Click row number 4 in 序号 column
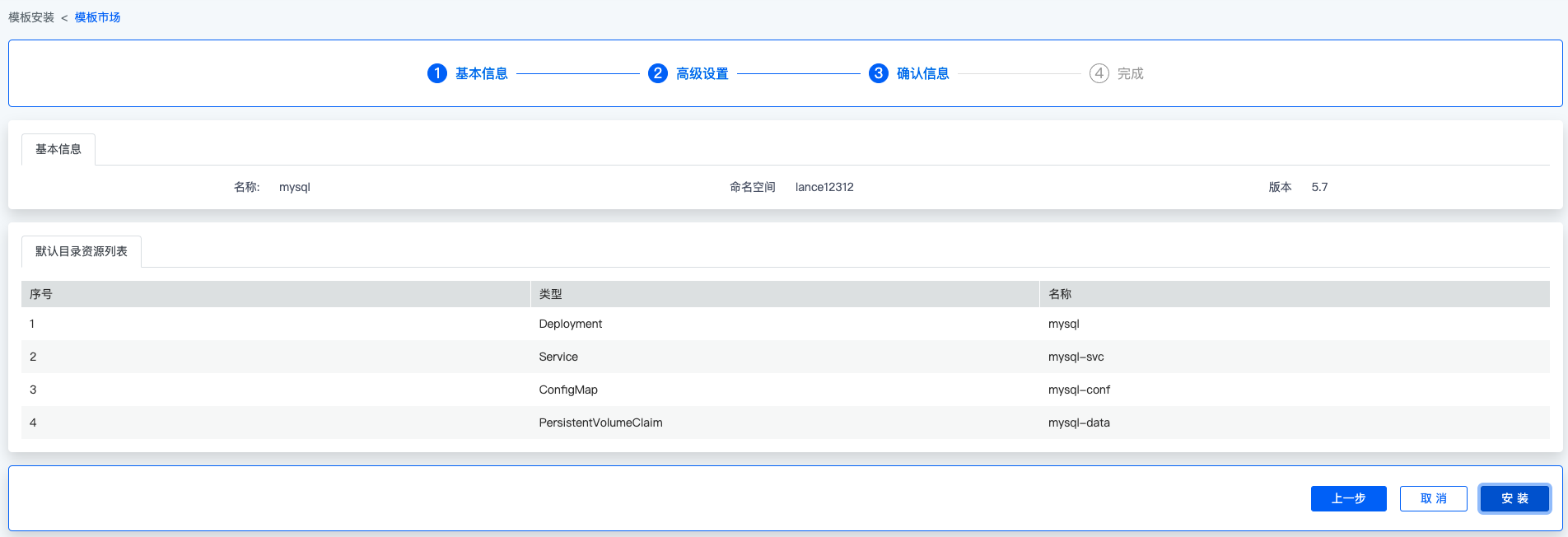This screenshot has height=537, width=1568. (33, 423)
